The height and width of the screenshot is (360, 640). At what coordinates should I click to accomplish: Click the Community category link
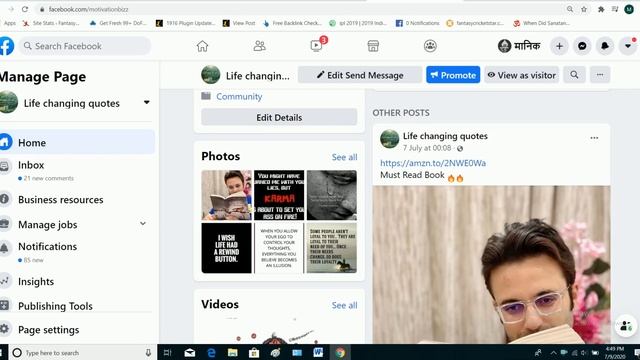[239, 97]
